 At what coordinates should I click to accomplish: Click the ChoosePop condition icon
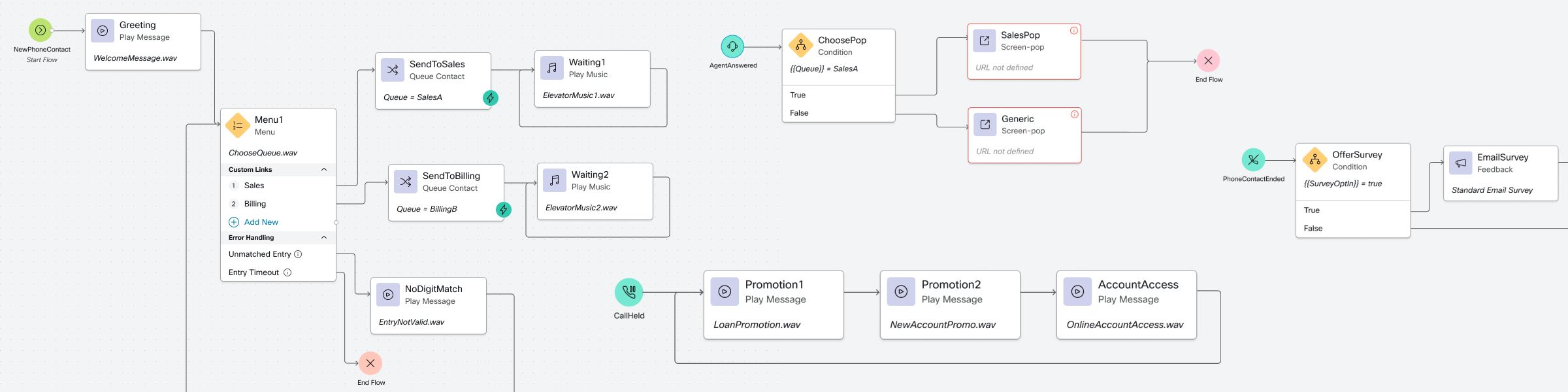pos(801,46)
